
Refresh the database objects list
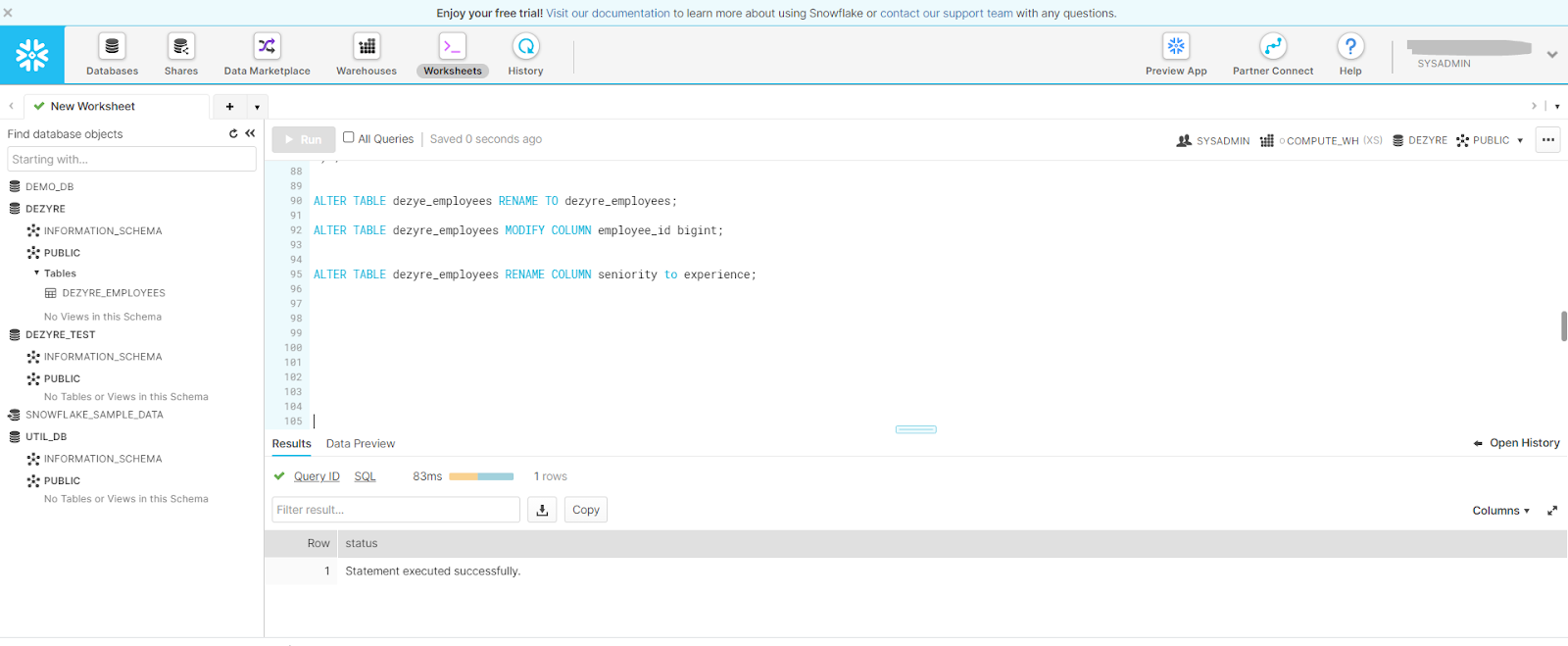click(x=233, y=133)
